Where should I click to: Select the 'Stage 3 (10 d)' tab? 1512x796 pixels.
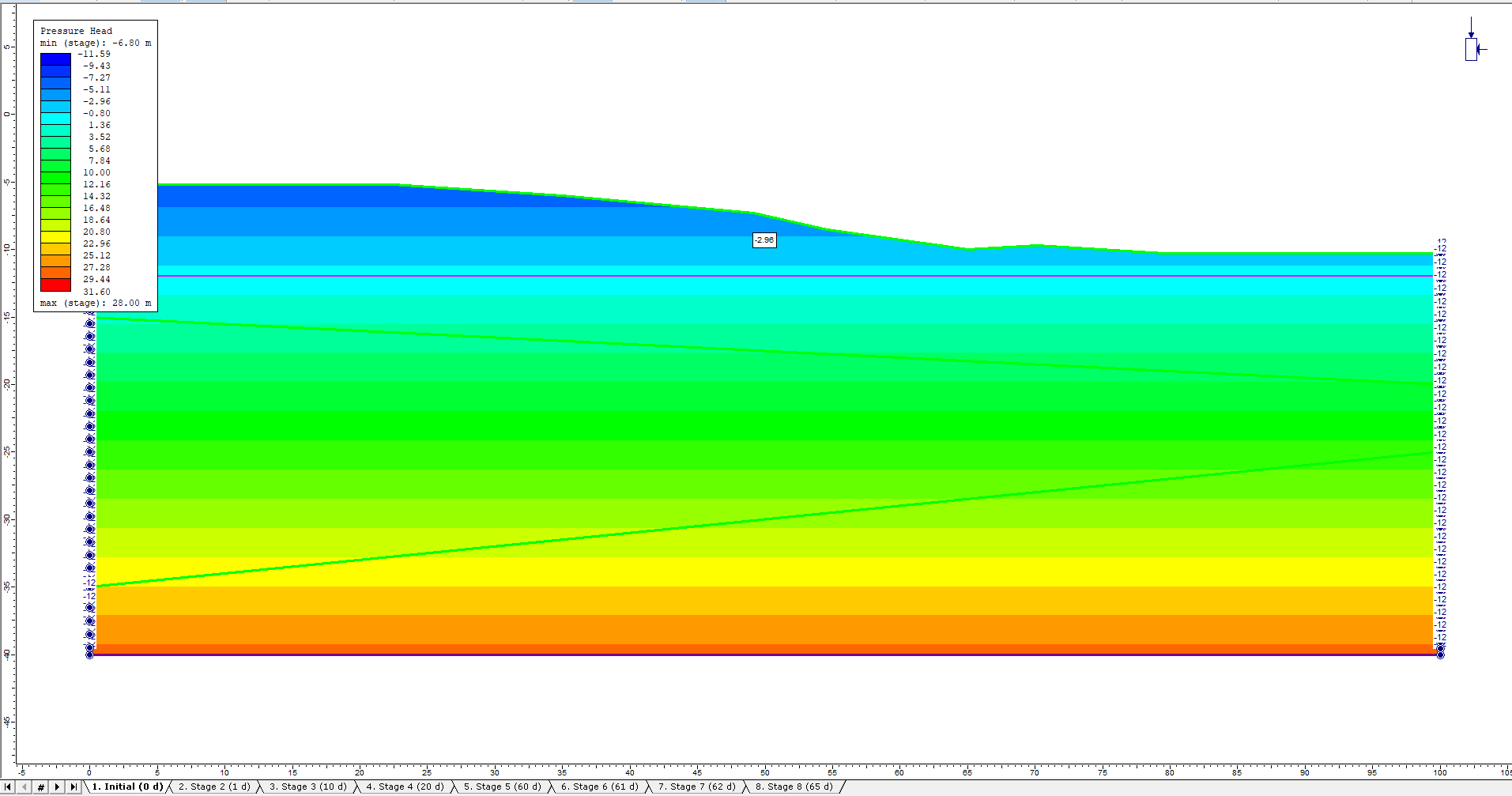(307, 787)
